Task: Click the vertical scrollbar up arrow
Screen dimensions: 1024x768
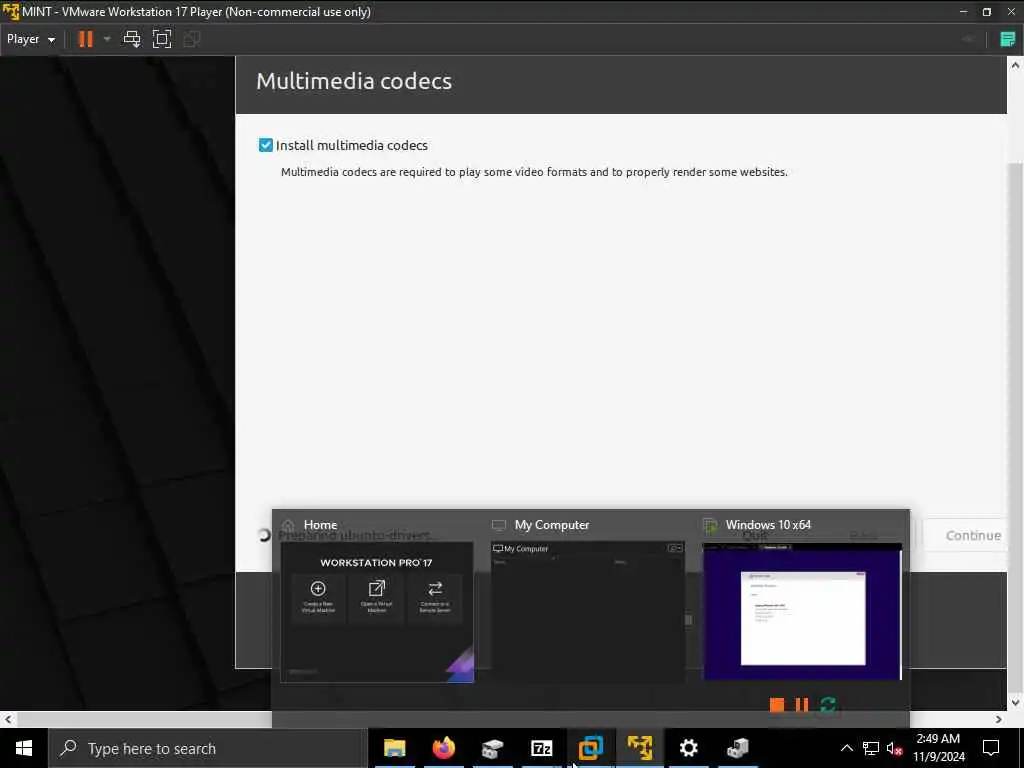Action: (1015, 65)
